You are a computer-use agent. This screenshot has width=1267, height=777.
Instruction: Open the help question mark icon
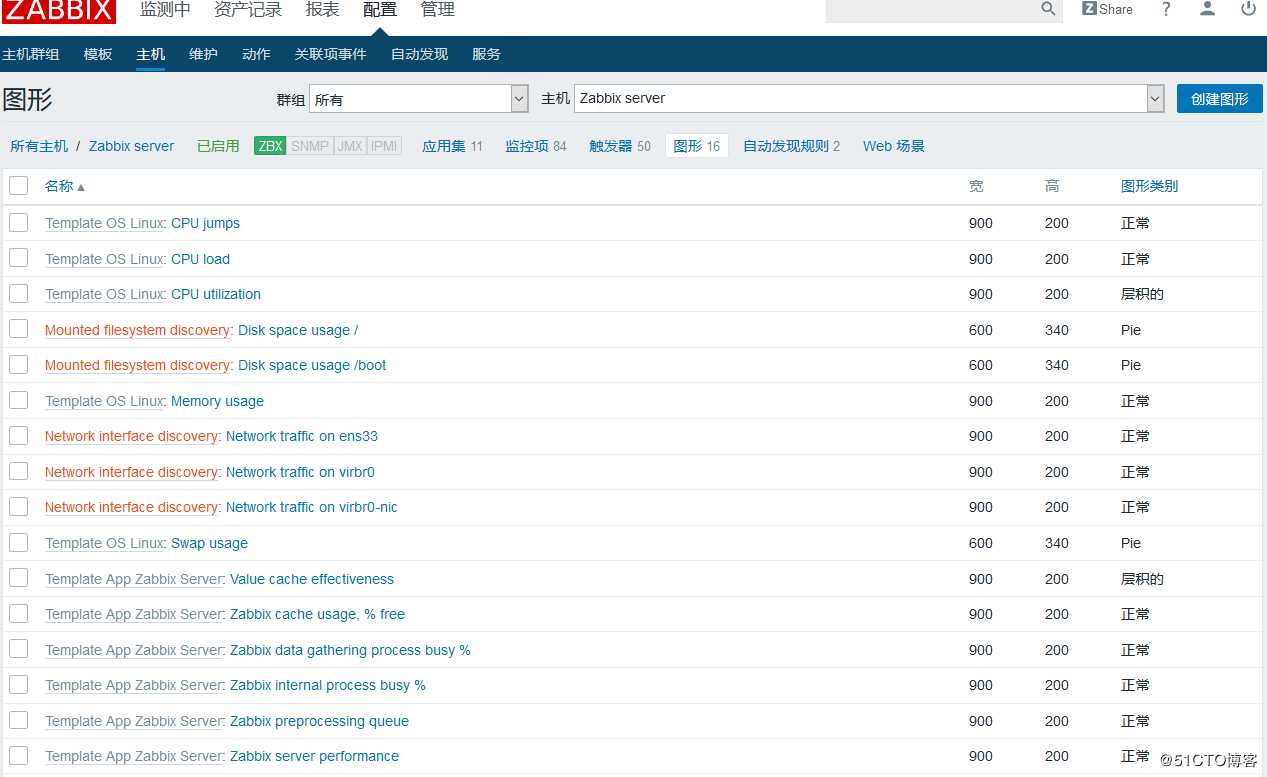1166,9
